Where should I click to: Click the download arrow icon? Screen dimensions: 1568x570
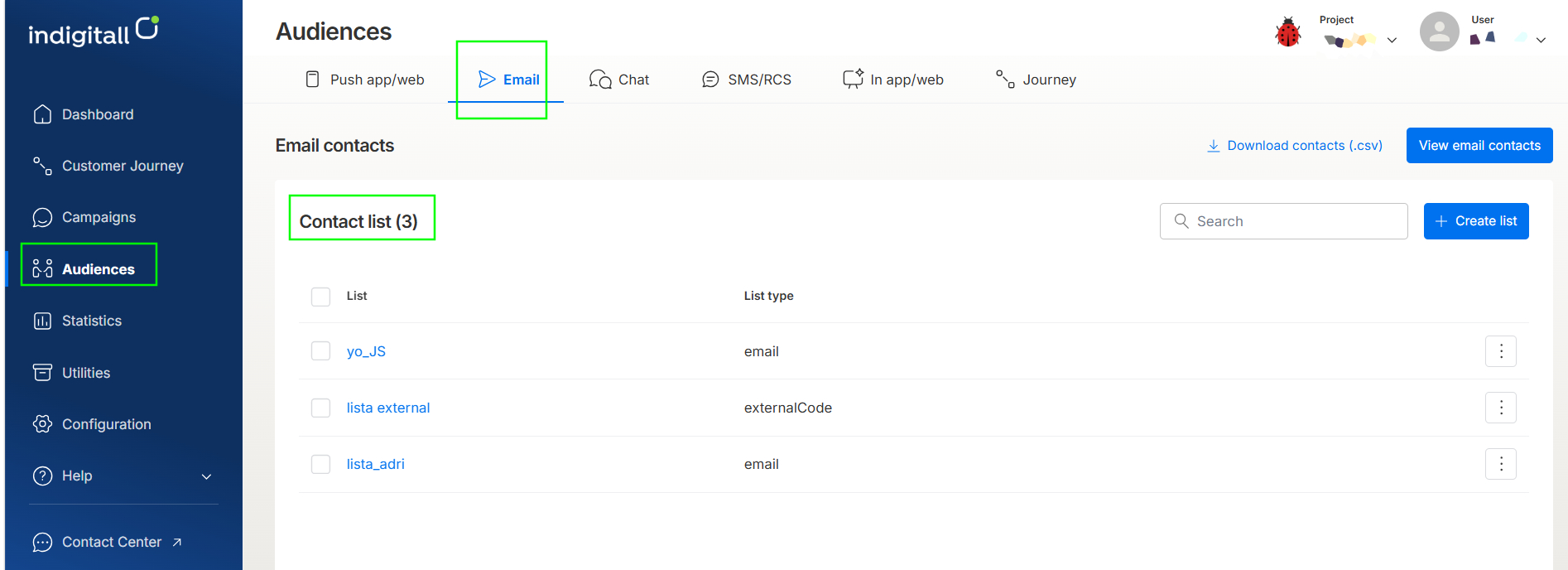[1214, 146]
